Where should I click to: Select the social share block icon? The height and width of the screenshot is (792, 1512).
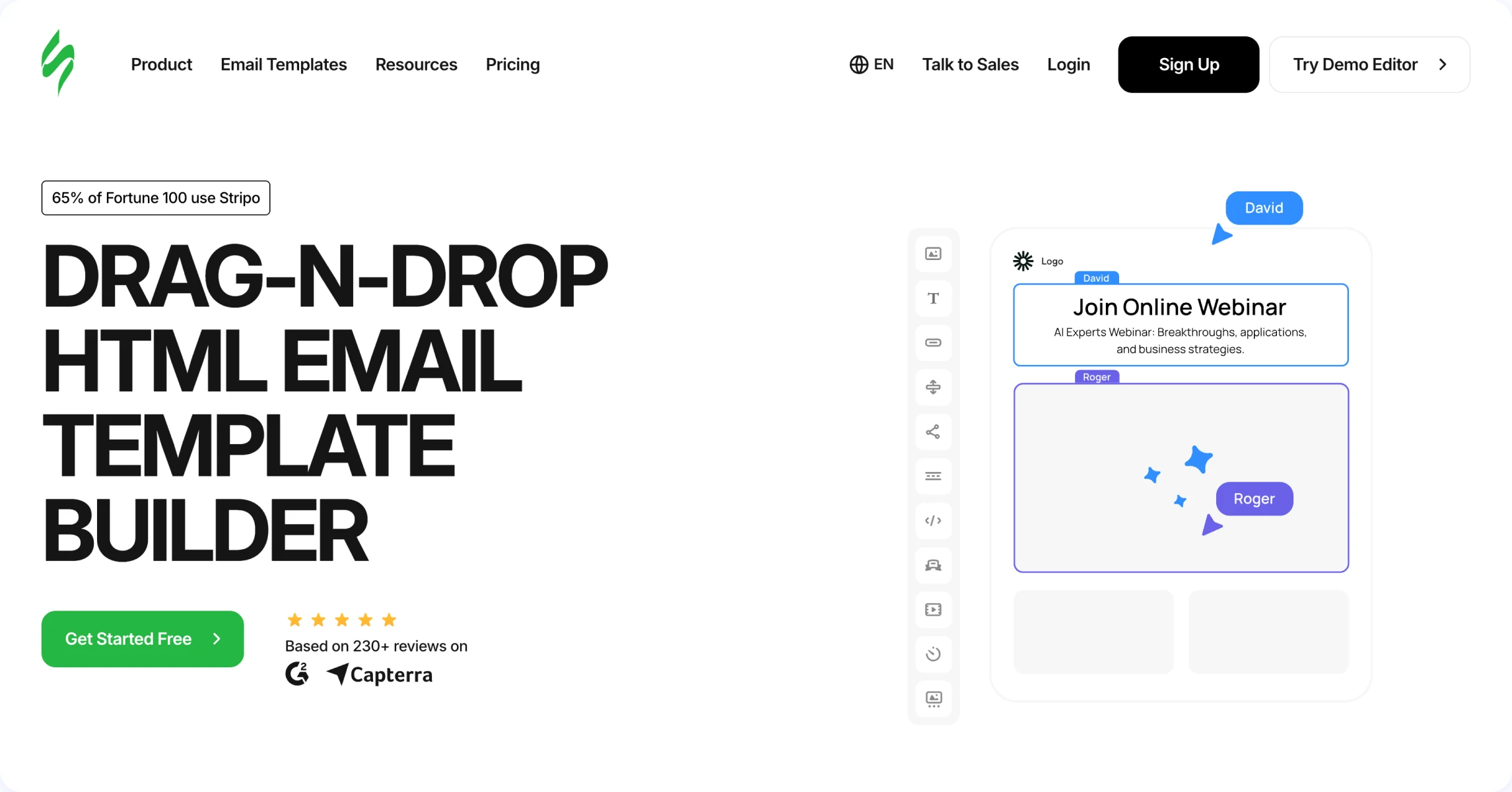pos(933,432)
